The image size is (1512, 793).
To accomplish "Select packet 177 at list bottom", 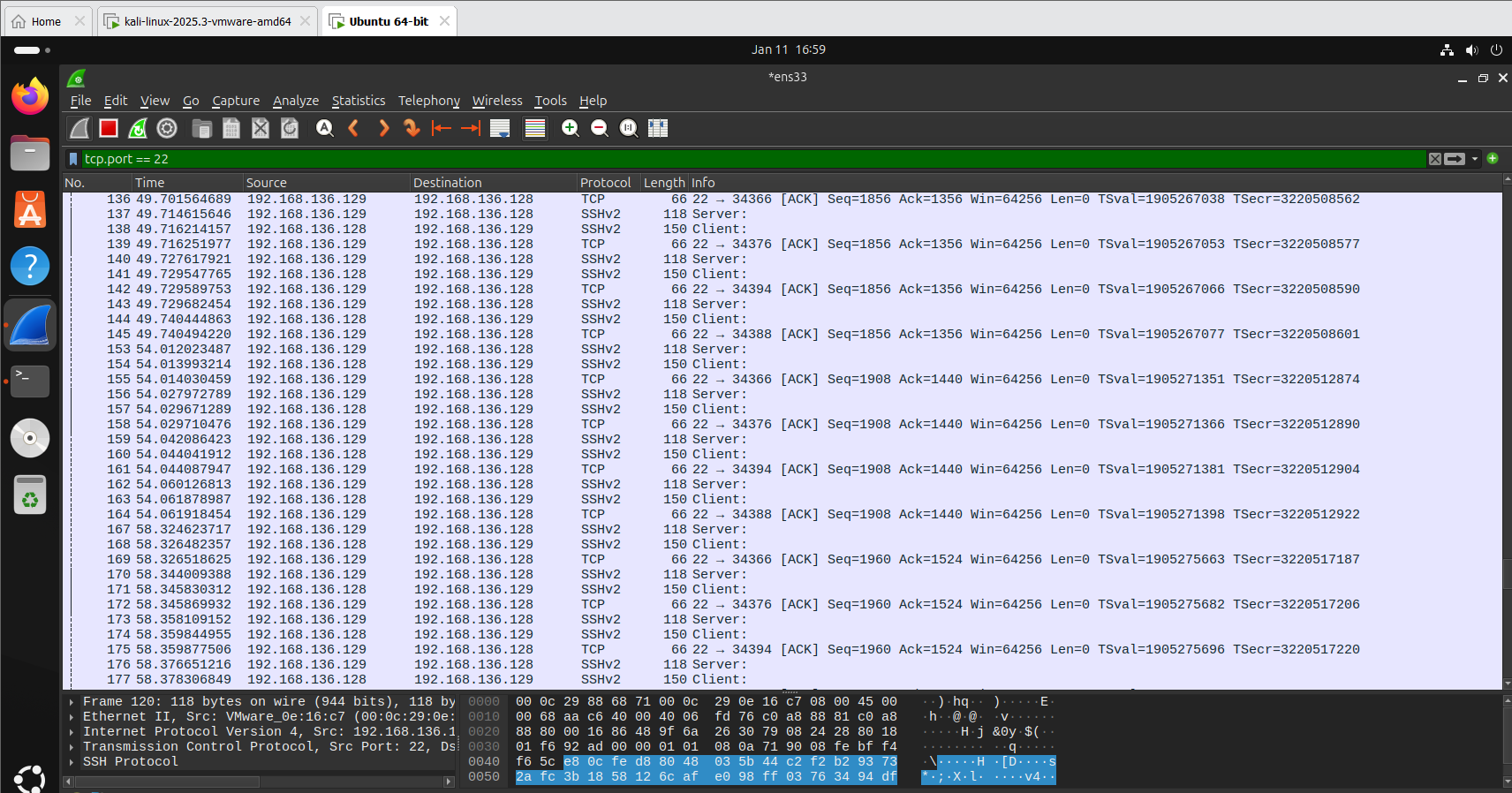I will (782, 680).
